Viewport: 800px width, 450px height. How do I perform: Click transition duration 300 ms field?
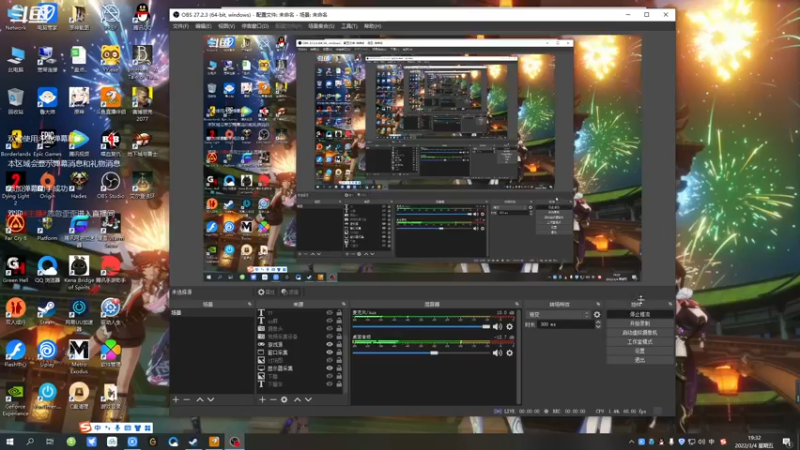tap(565, 324)
